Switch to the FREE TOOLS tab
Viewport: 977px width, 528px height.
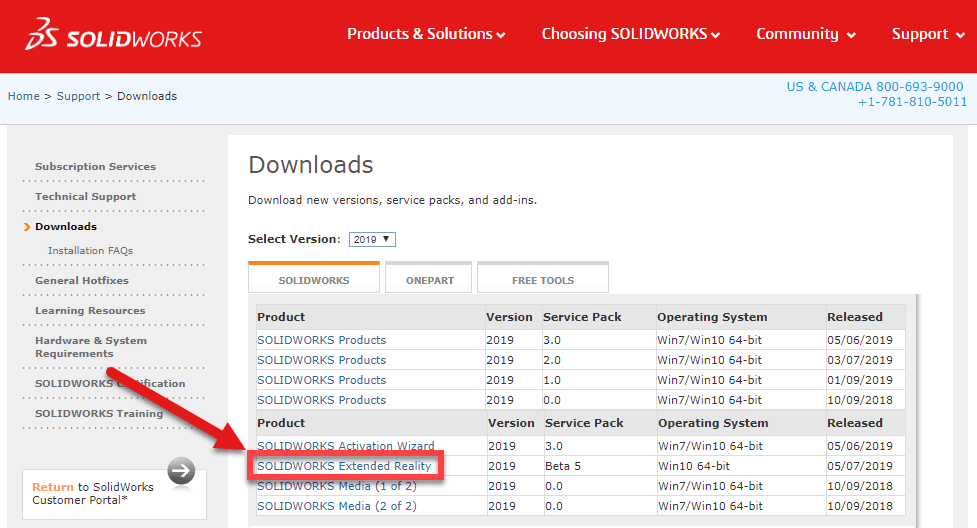(543, 278)
